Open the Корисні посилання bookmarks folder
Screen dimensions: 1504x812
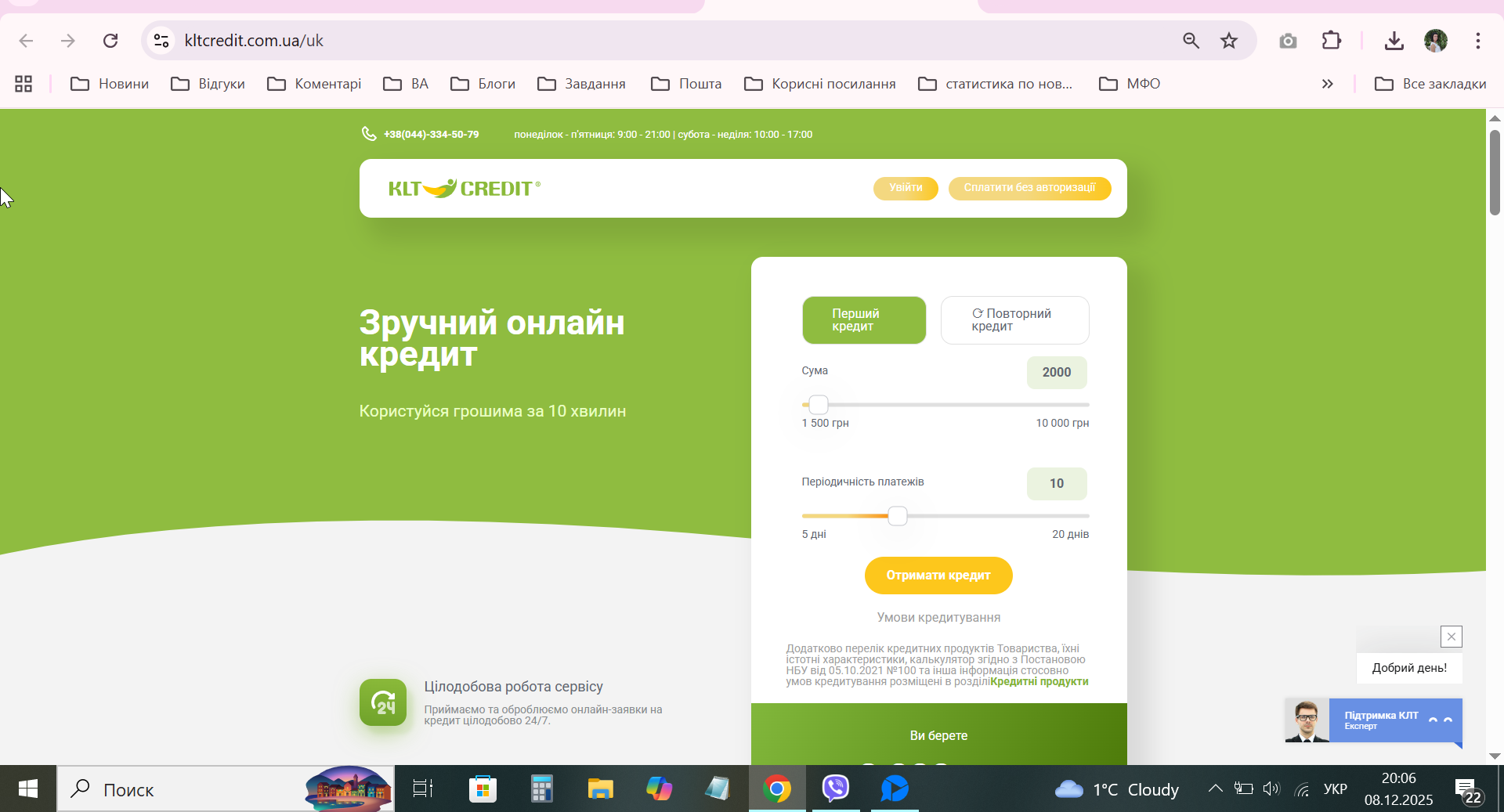point(820,84)
